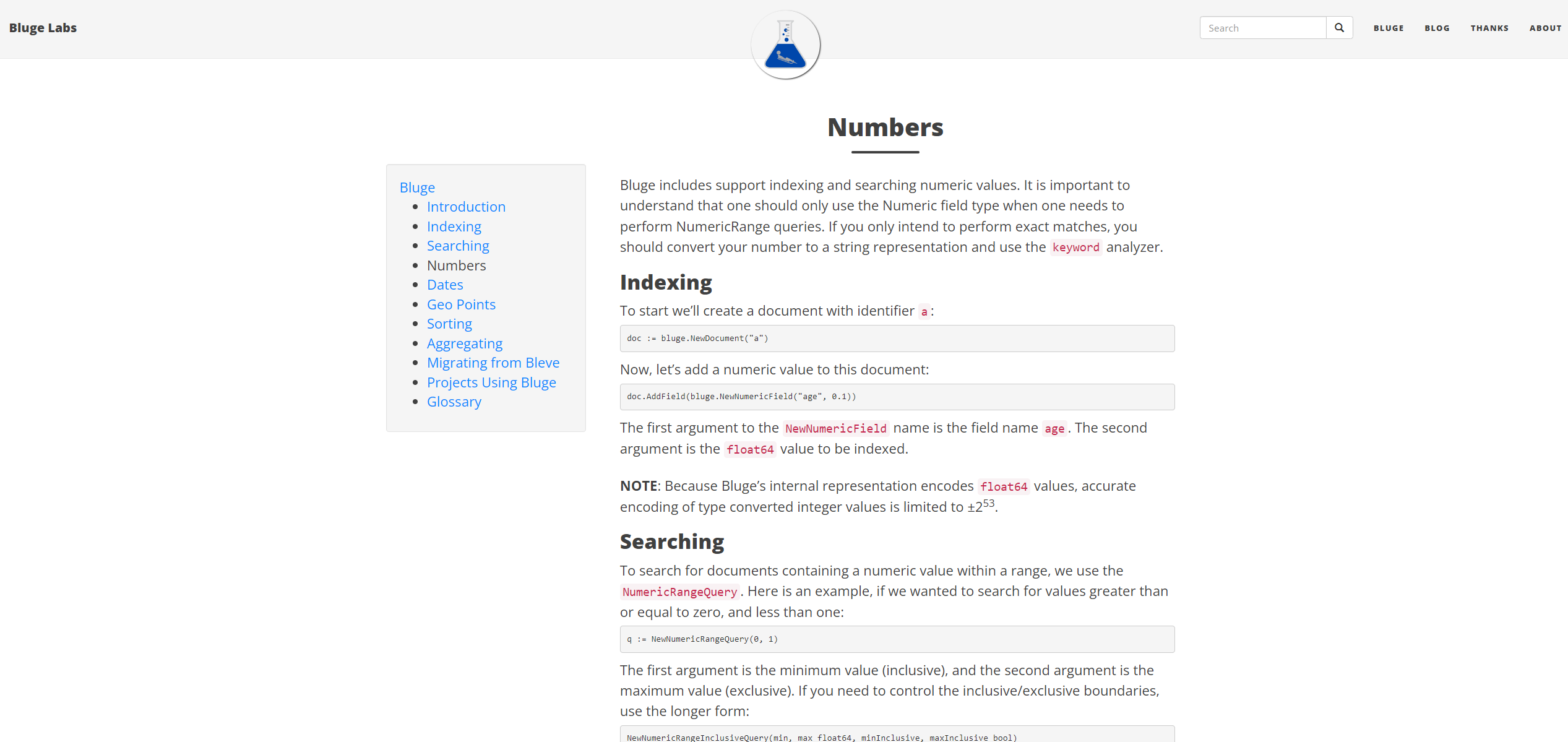This screenshot has width=1568, height=742.
Task: Open the Aggregating sidebar link
Action: point(465,343)
